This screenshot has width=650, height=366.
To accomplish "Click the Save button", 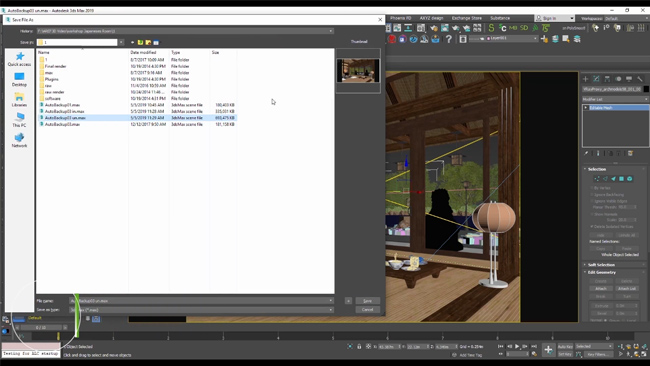I will [x=368, y=301].
